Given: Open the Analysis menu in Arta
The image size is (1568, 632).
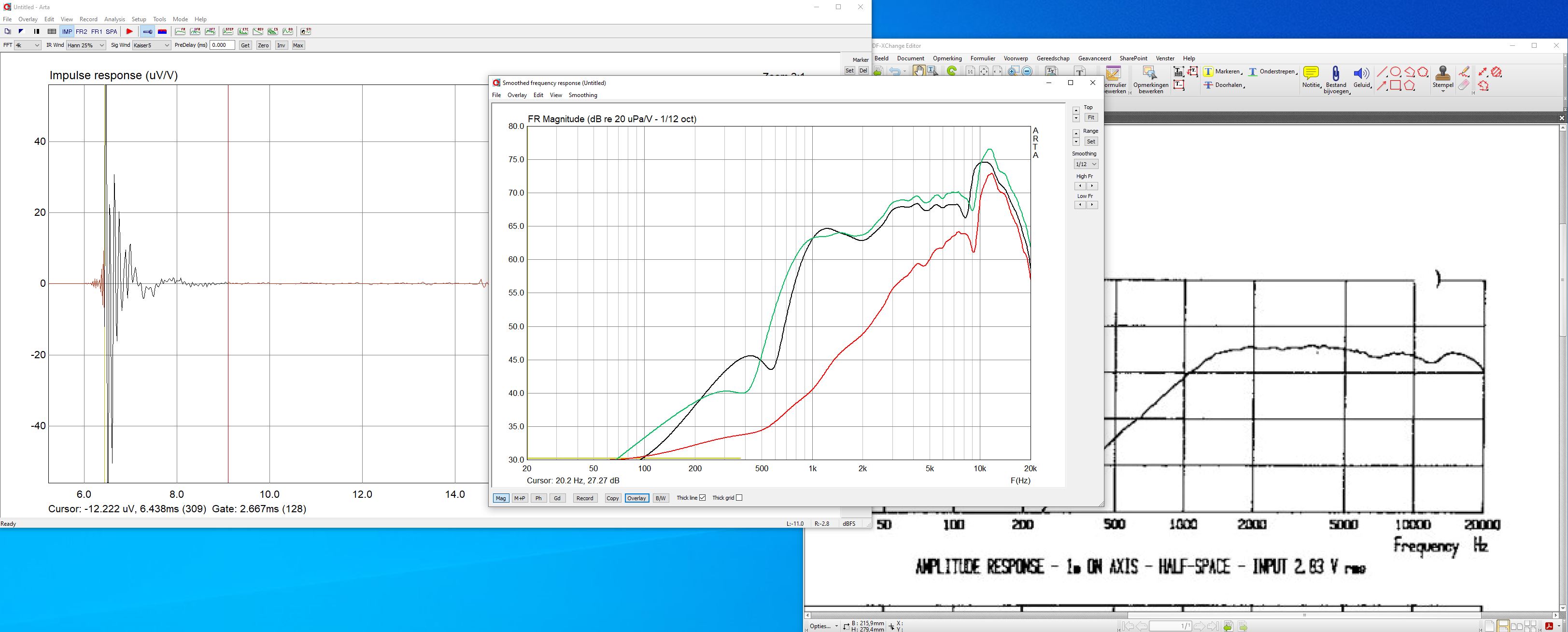Looking at the screenshot, I should 114,19.
